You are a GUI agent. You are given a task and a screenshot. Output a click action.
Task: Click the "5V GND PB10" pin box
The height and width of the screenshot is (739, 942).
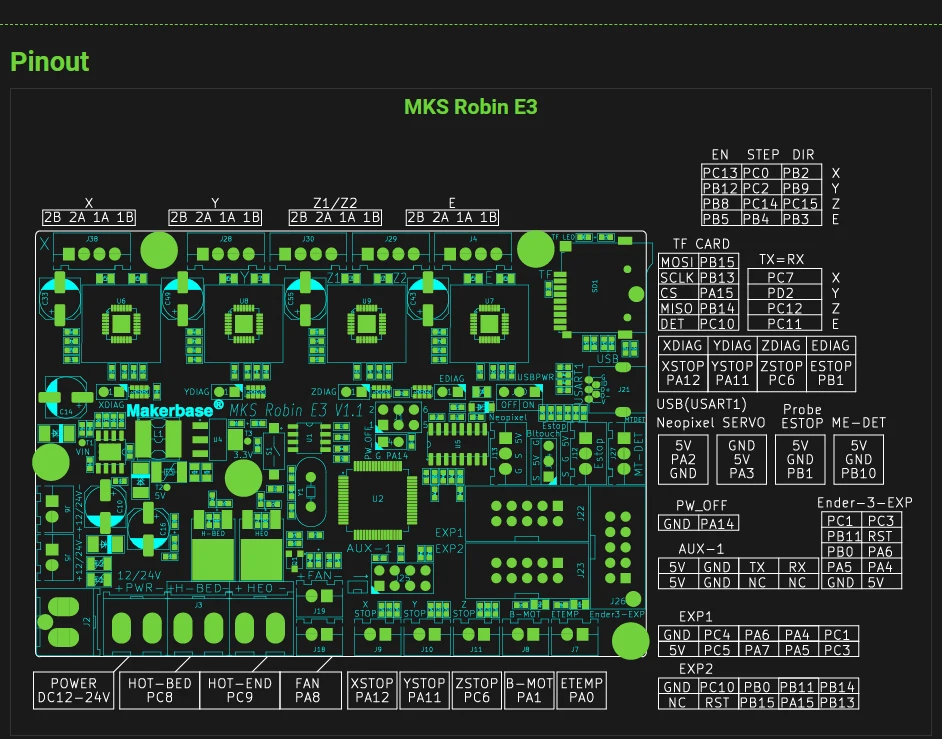(858, 460)
